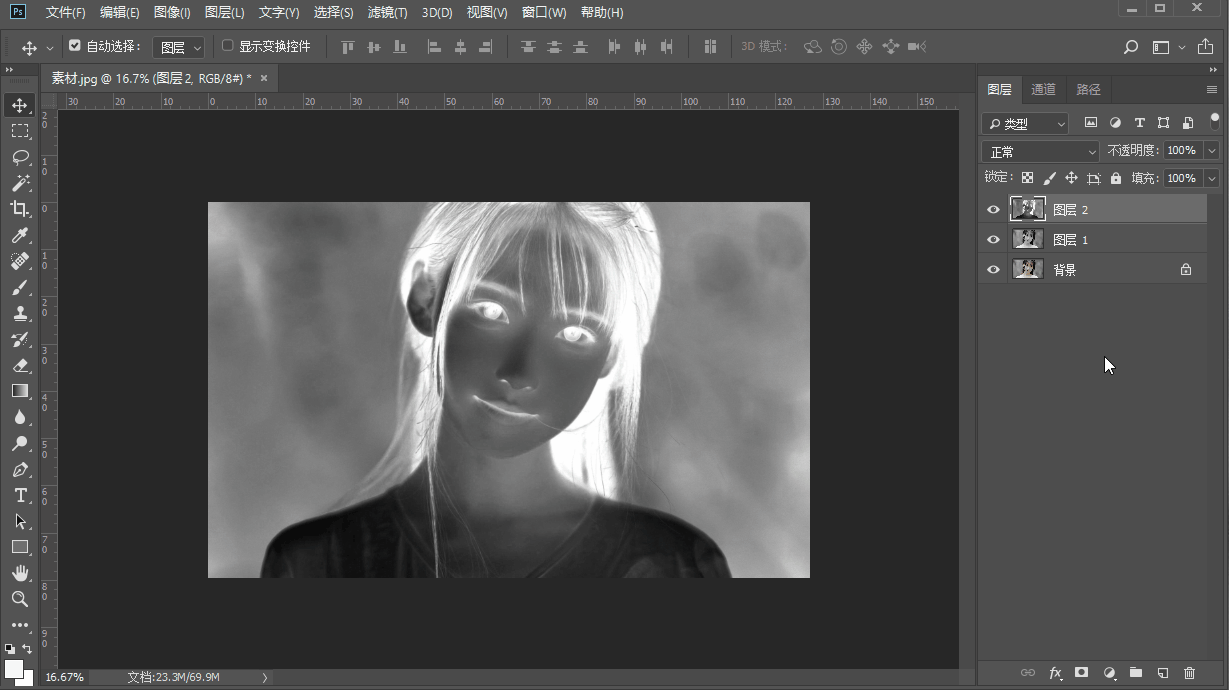Image resolution: width=1229 pixels, height=690 pixels.
Task: Uncheck the 自动选择 checkbox
Action: (x=75, y=46)
